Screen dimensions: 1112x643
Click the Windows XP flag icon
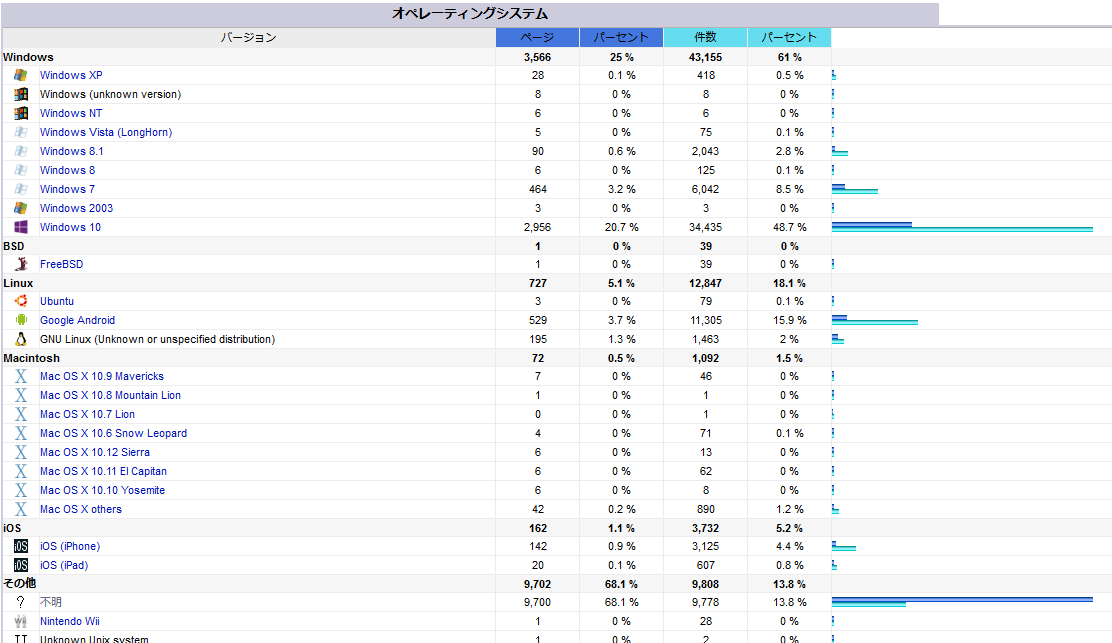pos(20,75)
